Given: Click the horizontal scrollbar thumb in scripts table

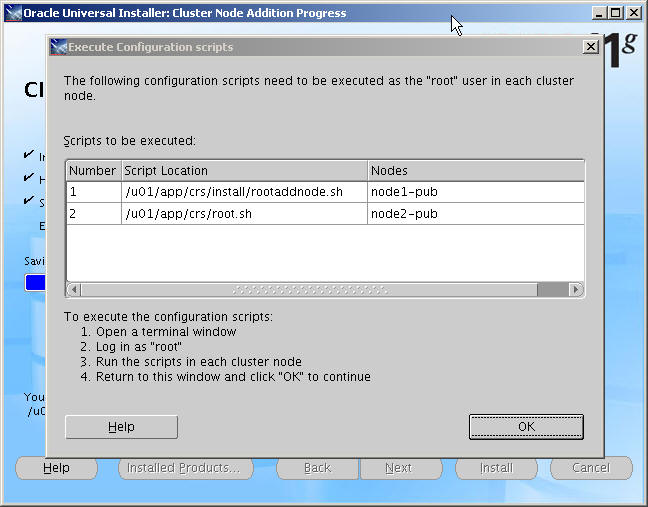Looking at the screenshot, I should pyautogui.click(x=309, y=290).
